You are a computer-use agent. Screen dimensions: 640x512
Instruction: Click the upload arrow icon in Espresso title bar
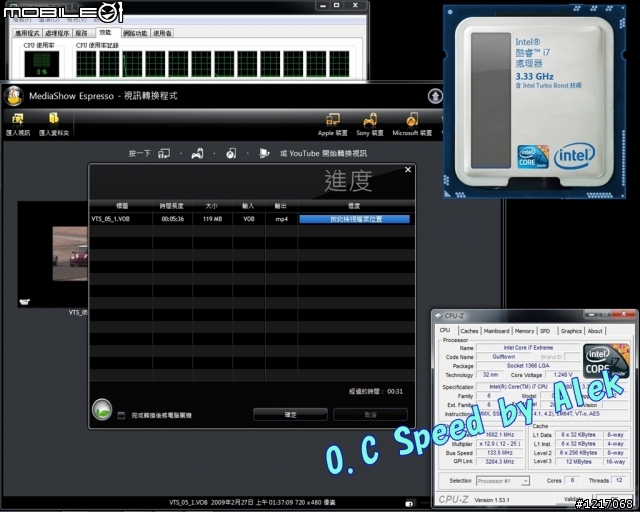435,96
